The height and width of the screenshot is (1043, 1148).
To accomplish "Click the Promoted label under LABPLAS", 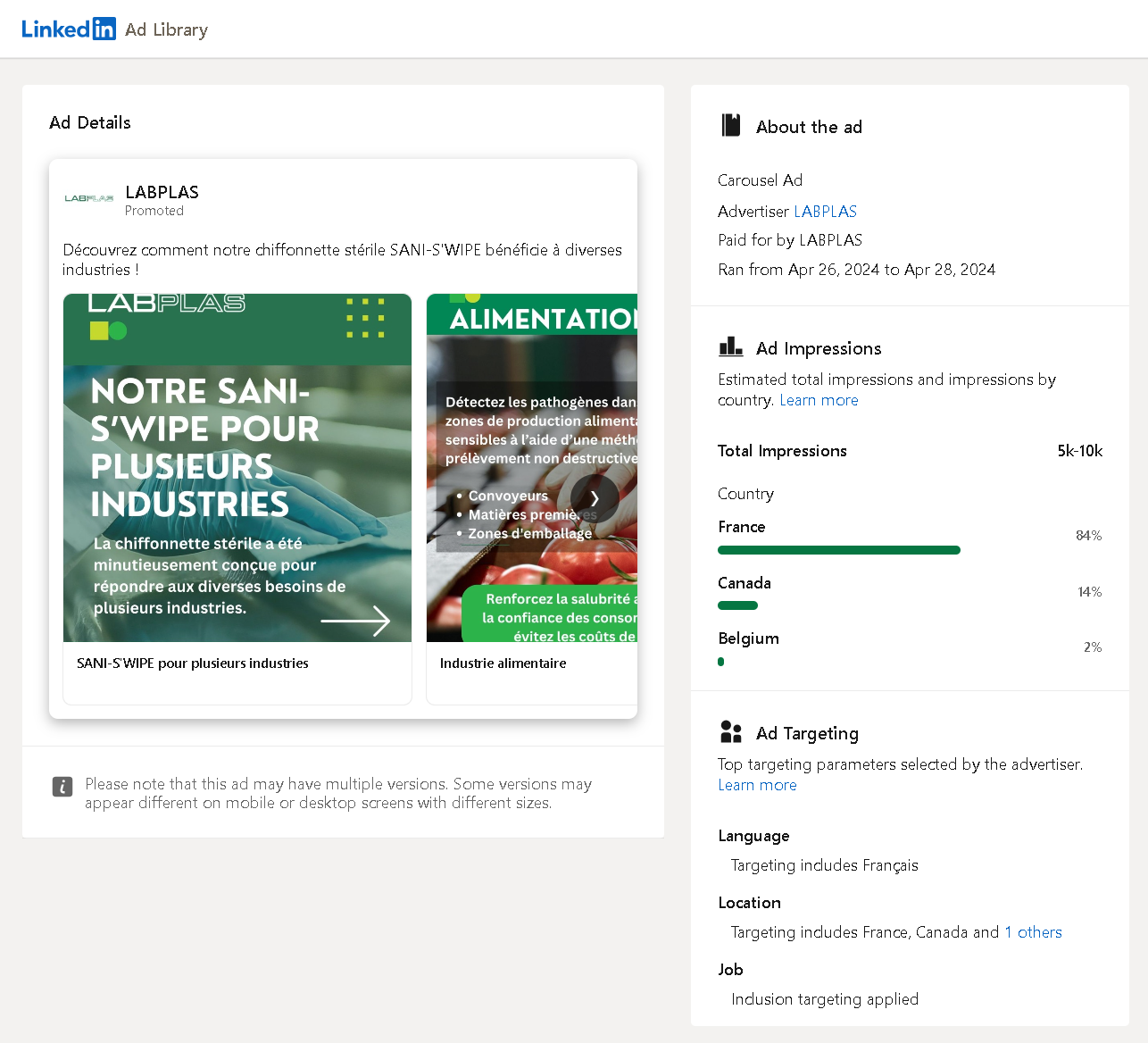I will point(154,211).
